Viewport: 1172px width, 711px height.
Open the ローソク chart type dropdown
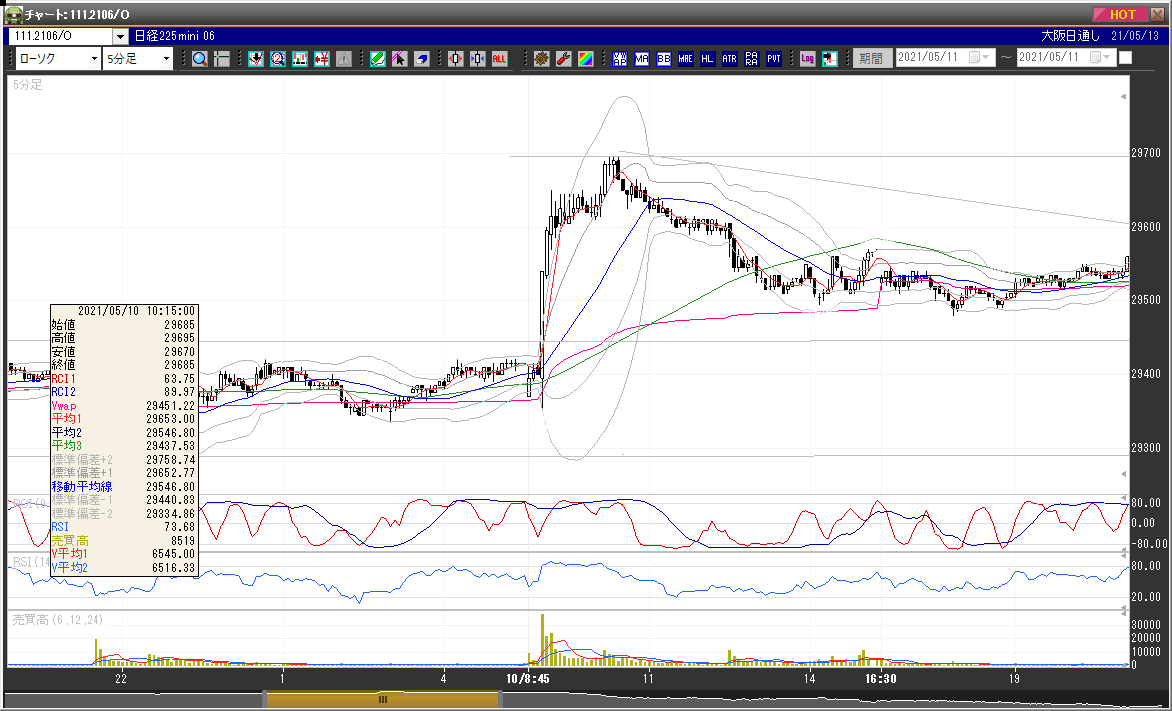click(58, 58)
